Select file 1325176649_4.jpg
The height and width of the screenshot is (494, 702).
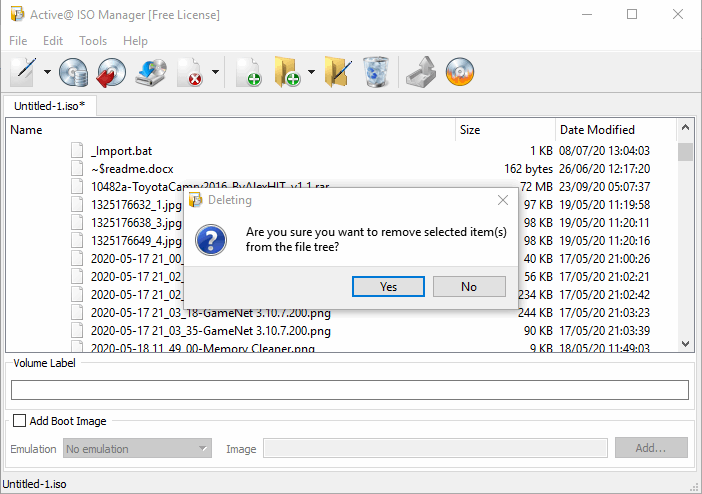click(136, 241)
